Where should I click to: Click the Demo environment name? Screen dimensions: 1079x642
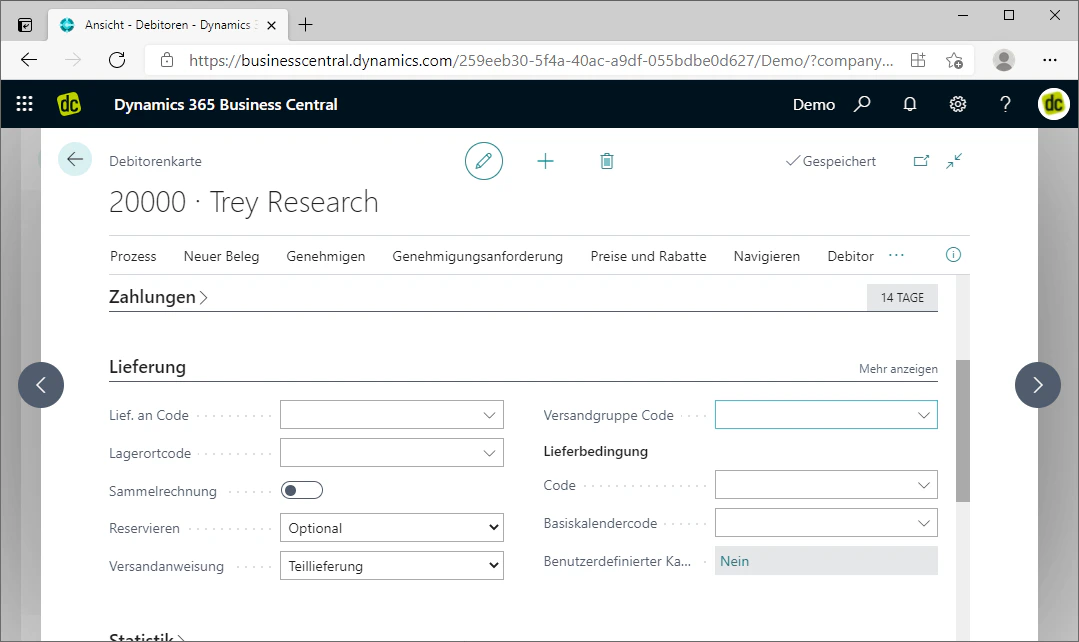[813, 105]
